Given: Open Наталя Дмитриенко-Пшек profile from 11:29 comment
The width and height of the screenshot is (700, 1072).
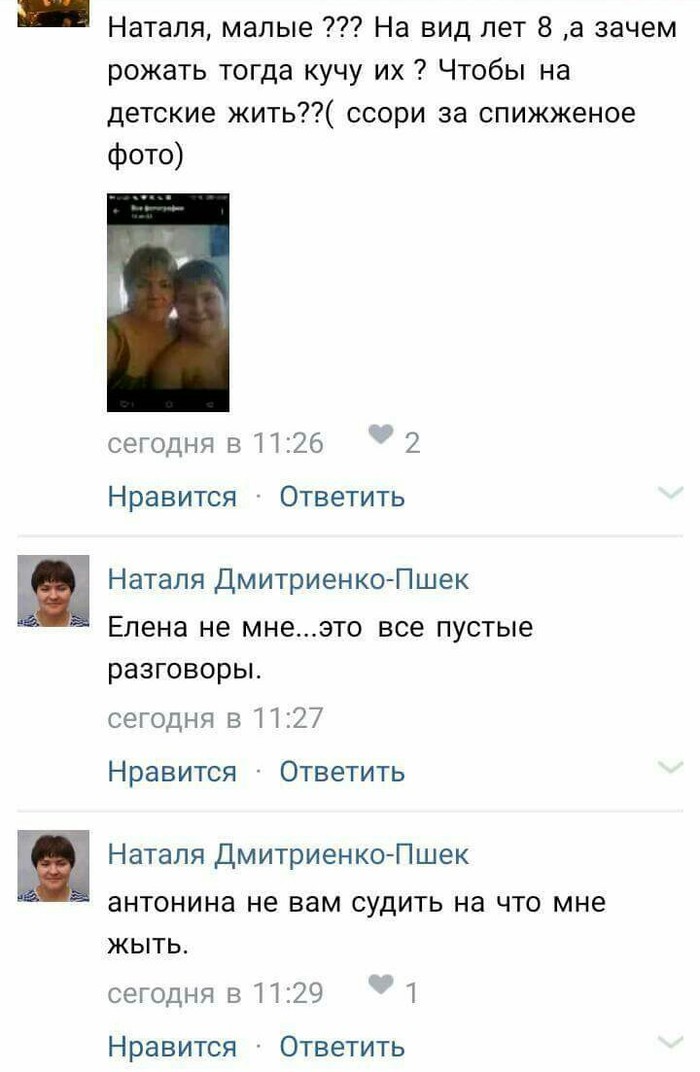Looking at the screenshot, I should (x=288, y=855).
